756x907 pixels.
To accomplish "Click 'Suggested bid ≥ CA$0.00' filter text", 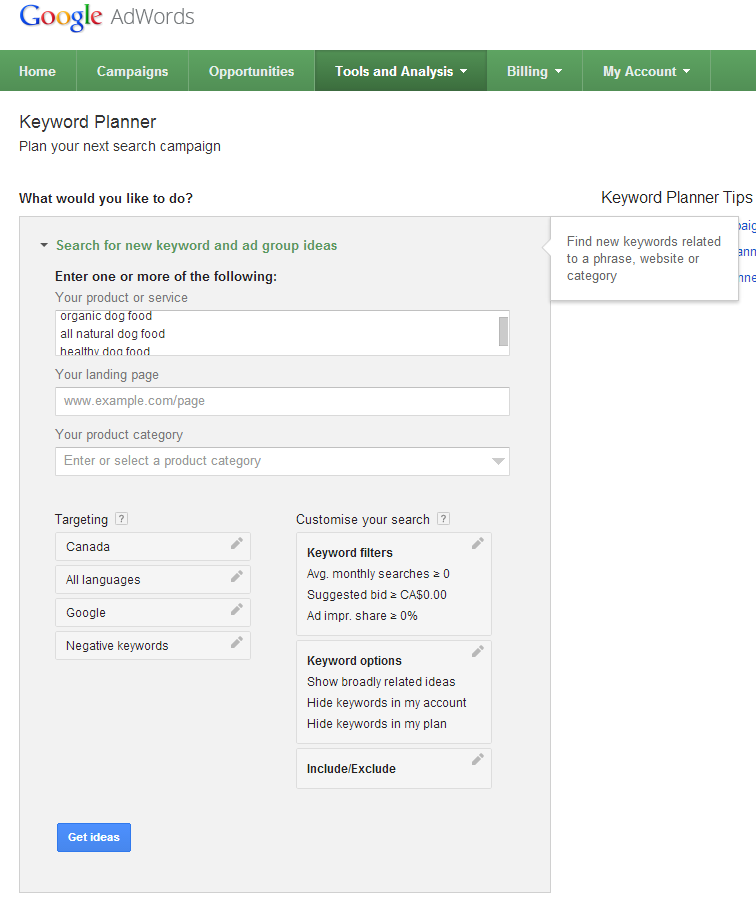I will coord(377,595).
